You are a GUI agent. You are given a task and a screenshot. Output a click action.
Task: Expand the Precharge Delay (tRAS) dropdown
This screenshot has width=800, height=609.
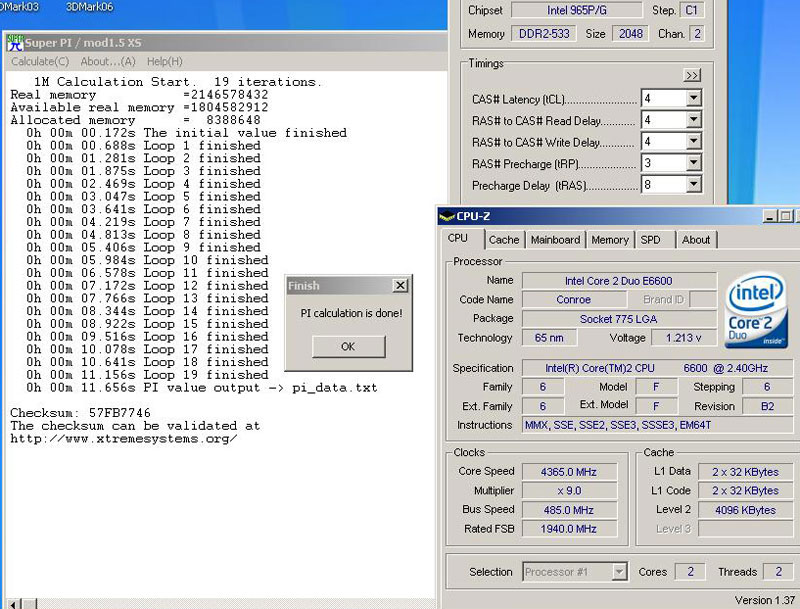click(693, 185)
